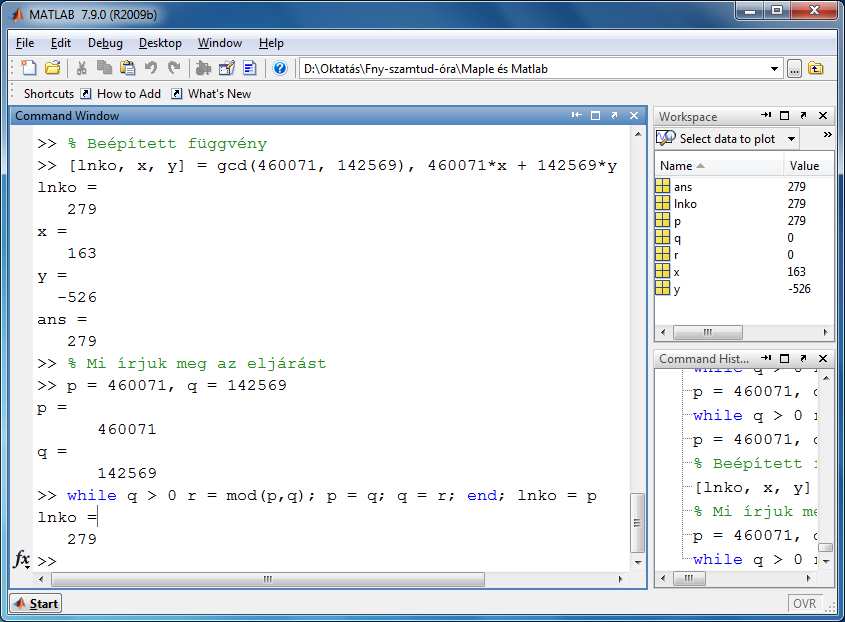The width and height of the screenshot is (845, 622).
Task: Click the Start button
Action: pyautogui.click(x=36, y=604)
